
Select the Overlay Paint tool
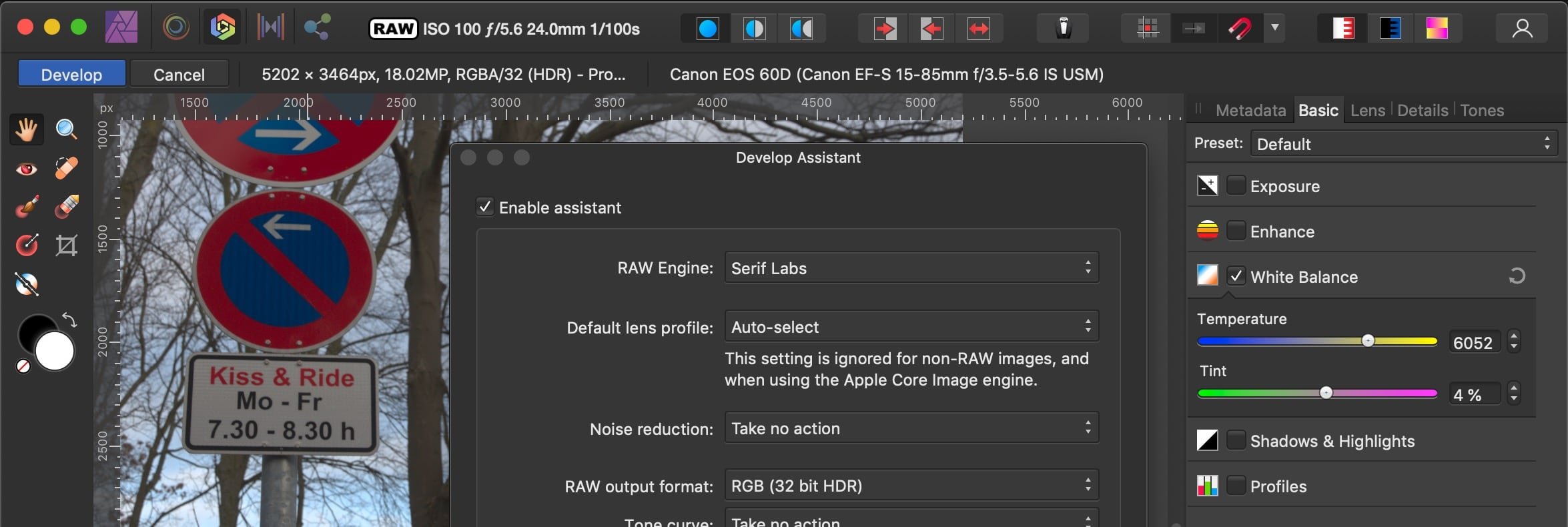27,207
